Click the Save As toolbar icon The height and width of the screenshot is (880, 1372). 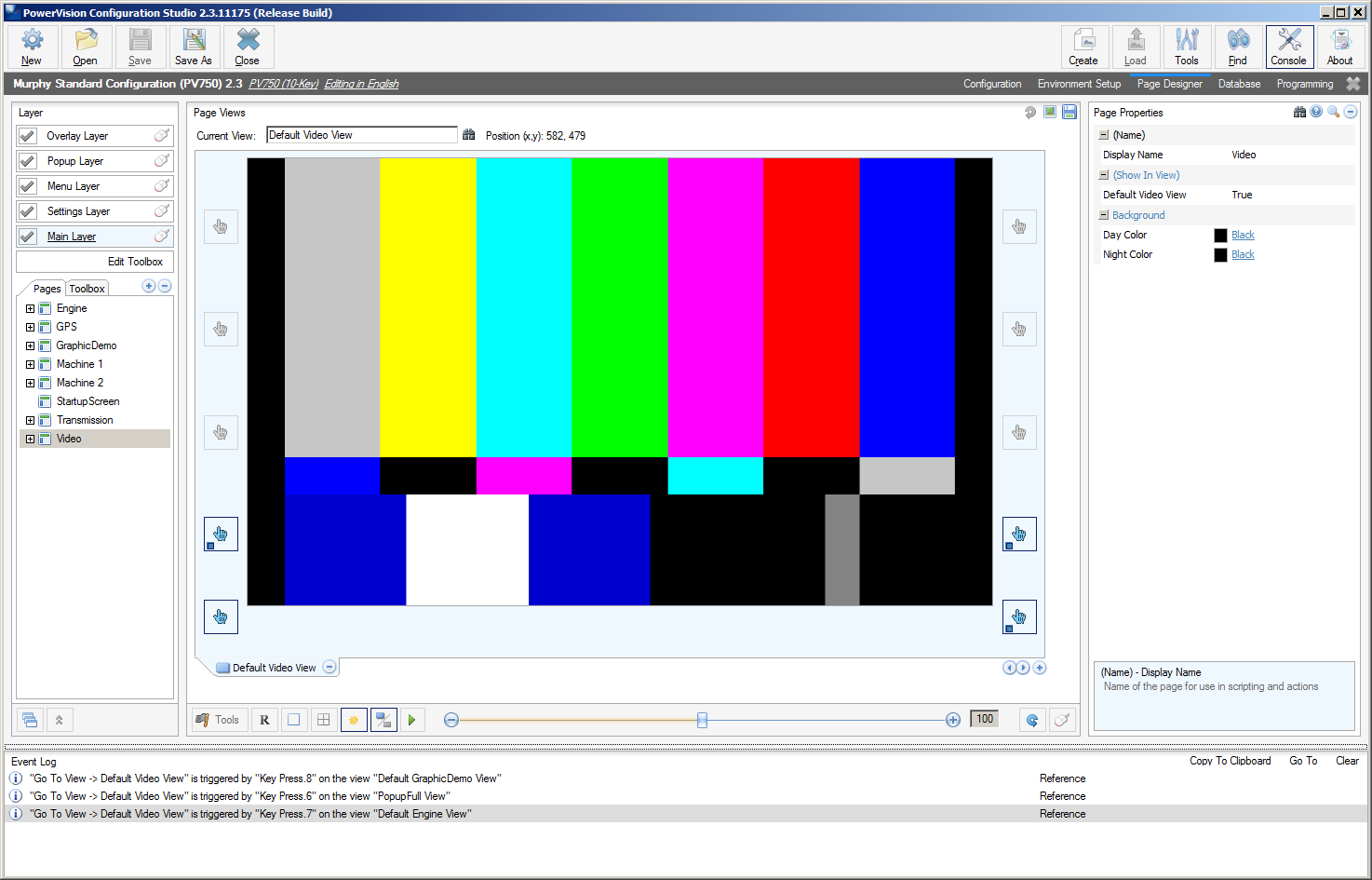tap(194, 47)
